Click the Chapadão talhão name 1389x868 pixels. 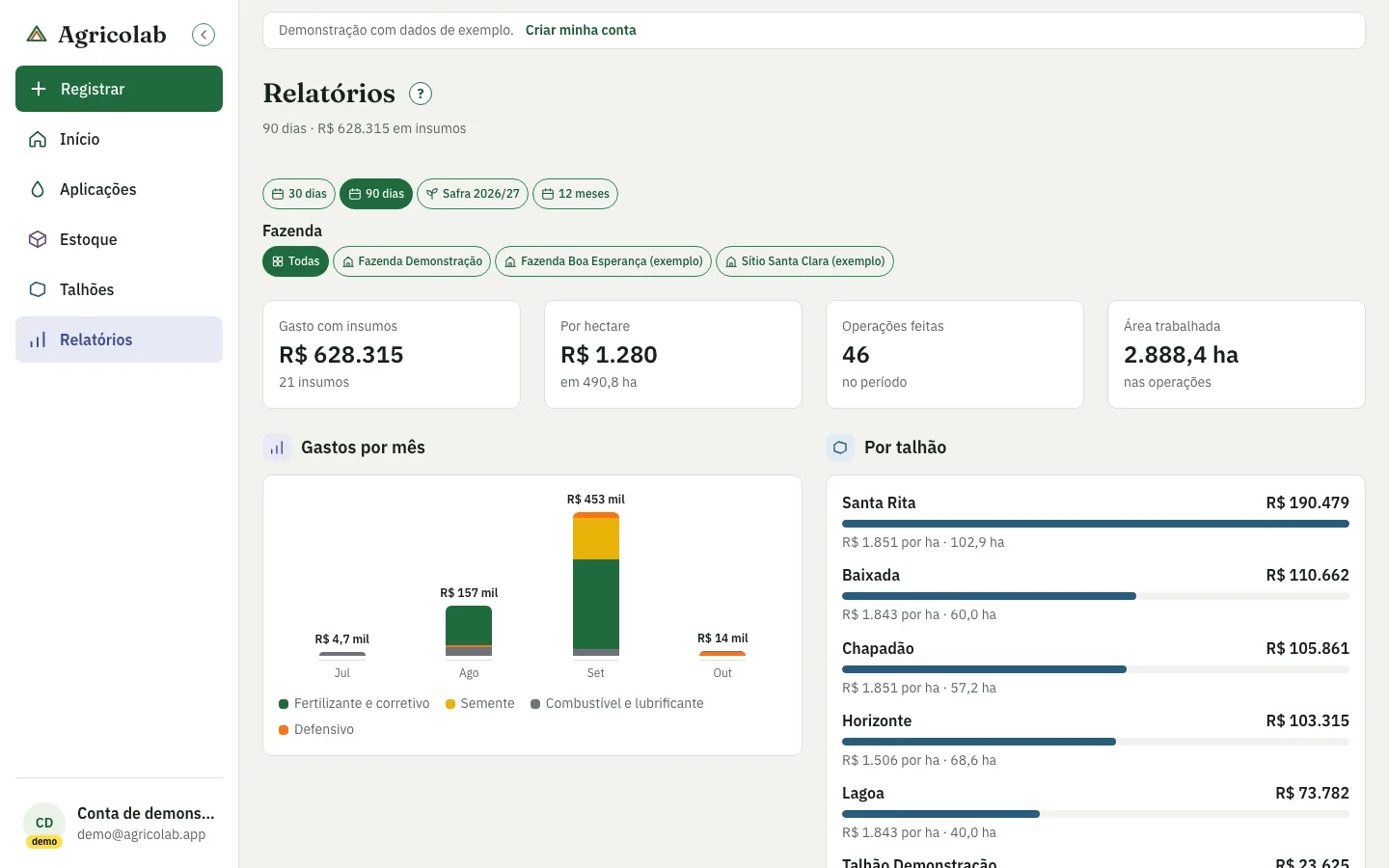pyautogui.click(x=878, y=648)
